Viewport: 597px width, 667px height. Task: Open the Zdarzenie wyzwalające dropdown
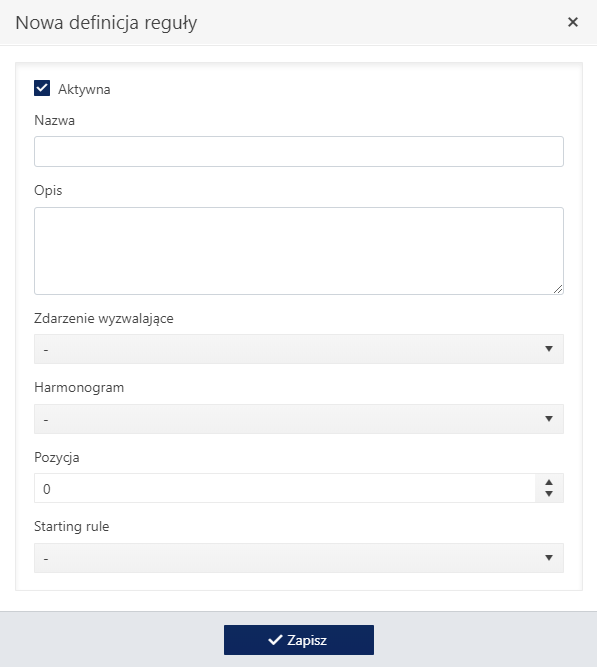[299, 349]
